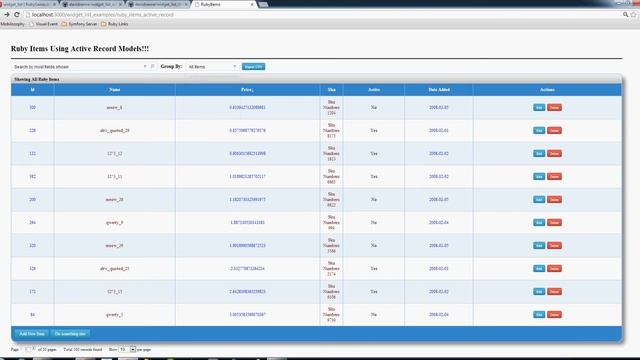
Task: Click the Add New Item button
Action: point(32,333)
